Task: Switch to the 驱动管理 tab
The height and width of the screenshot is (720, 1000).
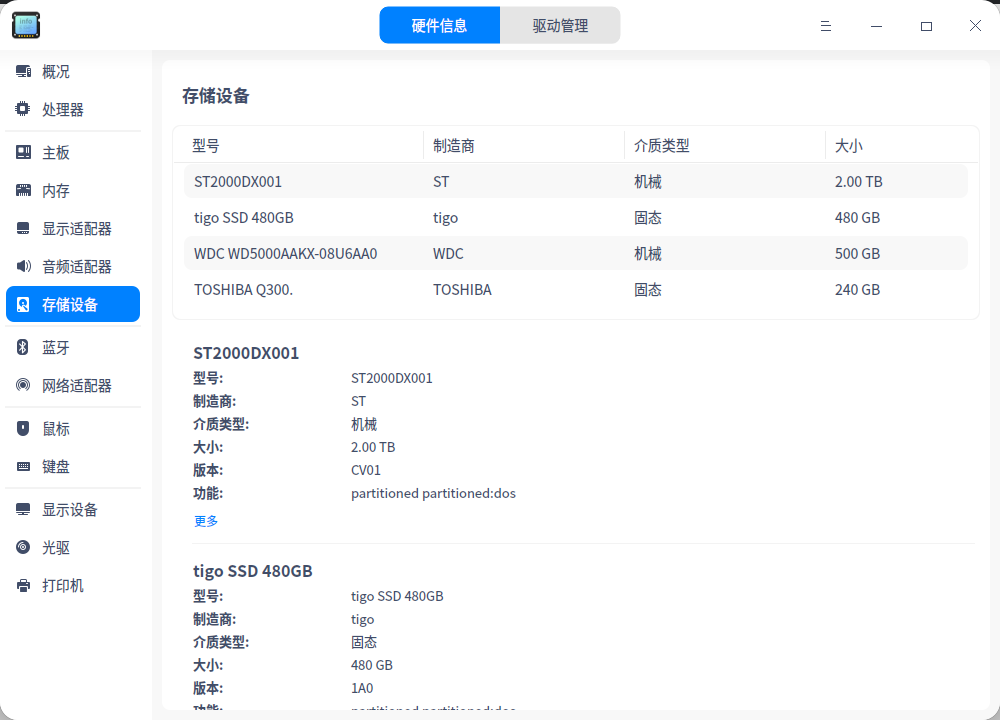Action: 560,26
